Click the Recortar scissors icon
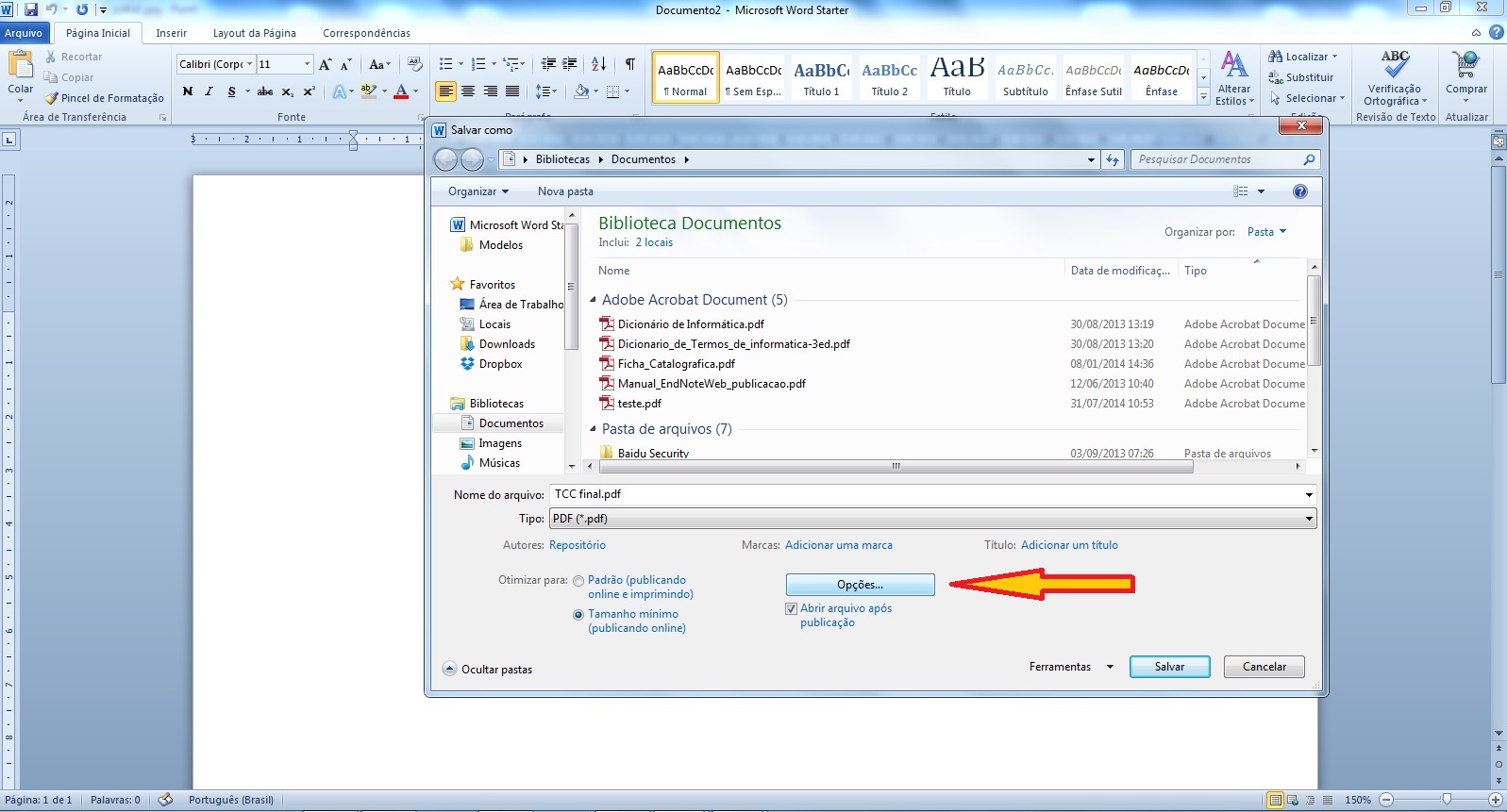Image resolution: width=1507 pixels, height=812 pixels. click(51, 57)
